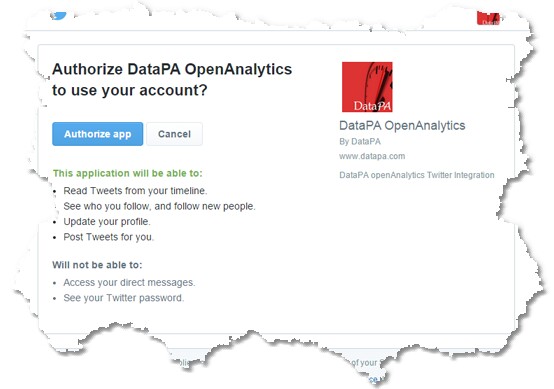
Task: Click 'Post Tweets for you' permission item
Action: 108,237
